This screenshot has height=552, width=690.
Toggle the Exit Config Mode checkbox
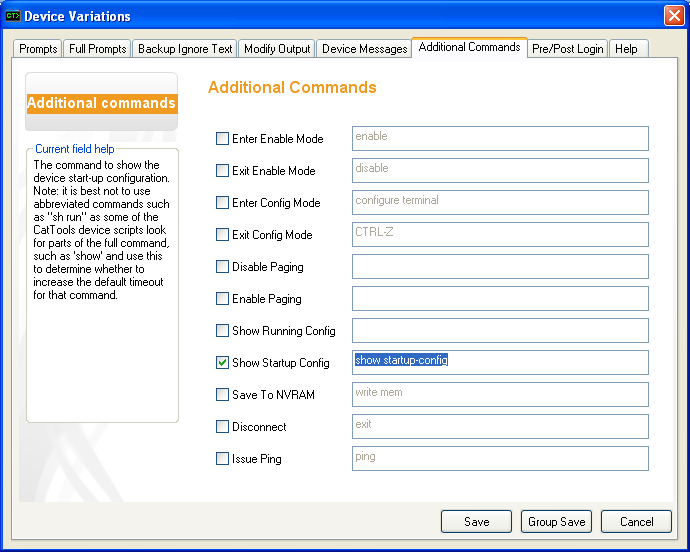pyautogui.click(x=222, y=235)
